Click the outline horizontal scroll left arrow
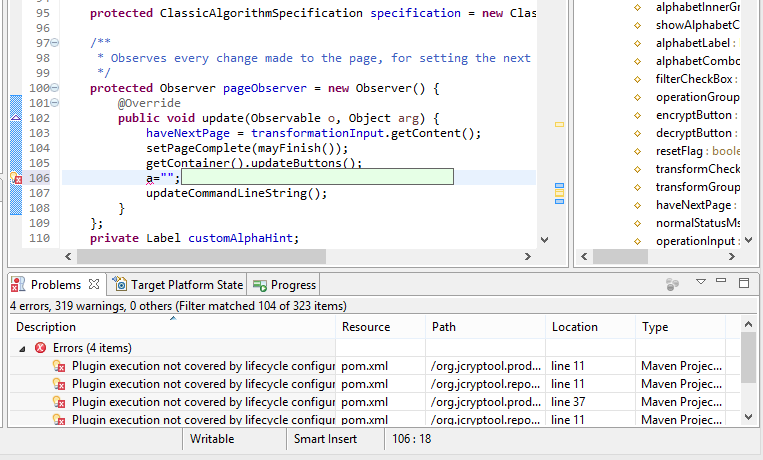 [584, 257]
